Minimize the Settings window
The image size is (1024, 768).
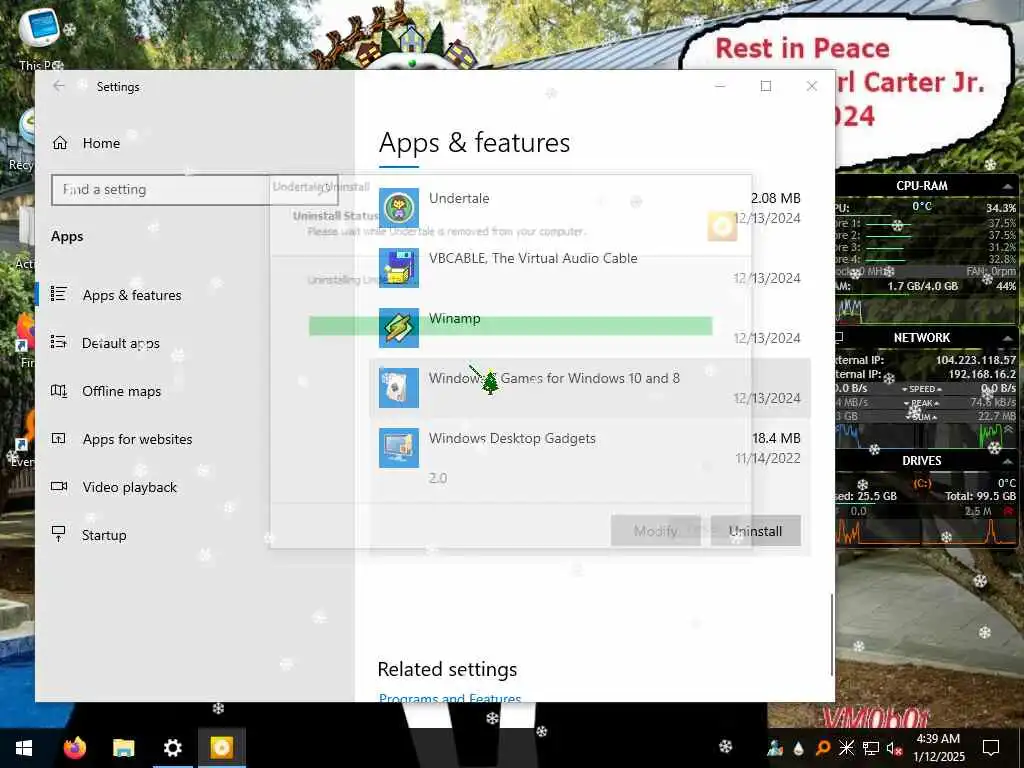[x=720, y=86]
